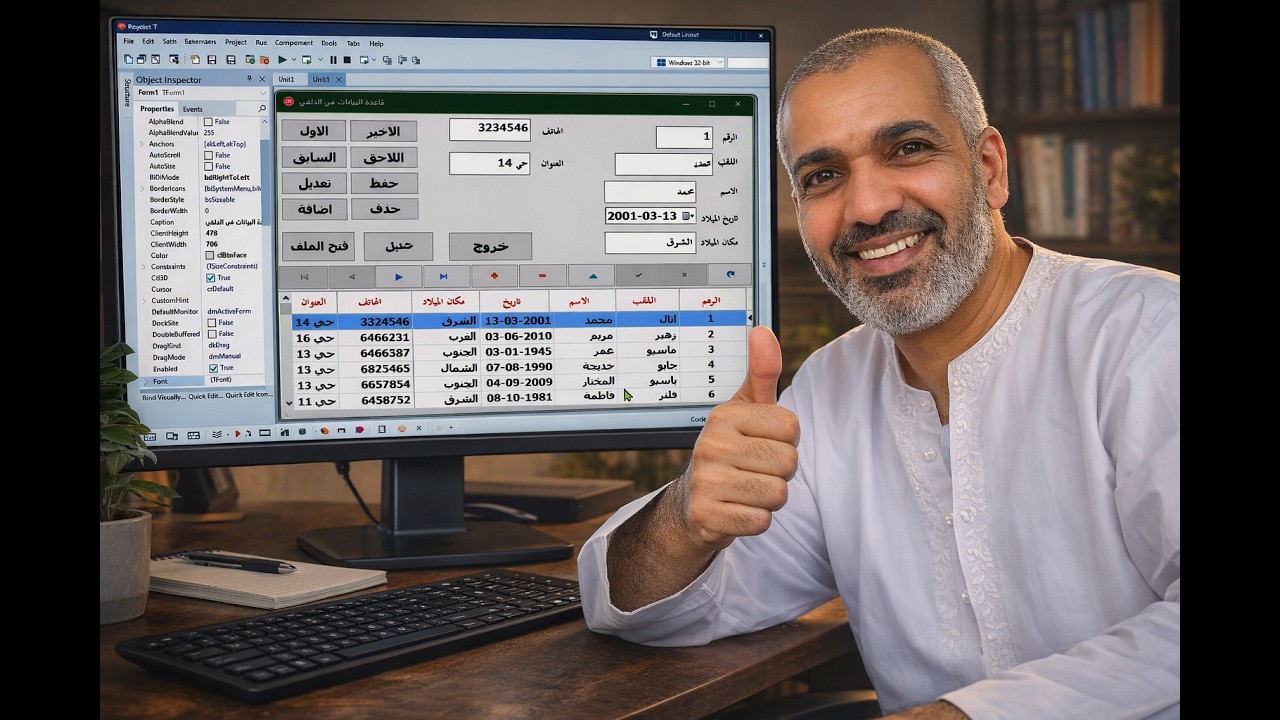The width and height of the screenshot is (1280, 720).
Task: Toggle the AutoScroll checkbox
Action: point(208,155)
